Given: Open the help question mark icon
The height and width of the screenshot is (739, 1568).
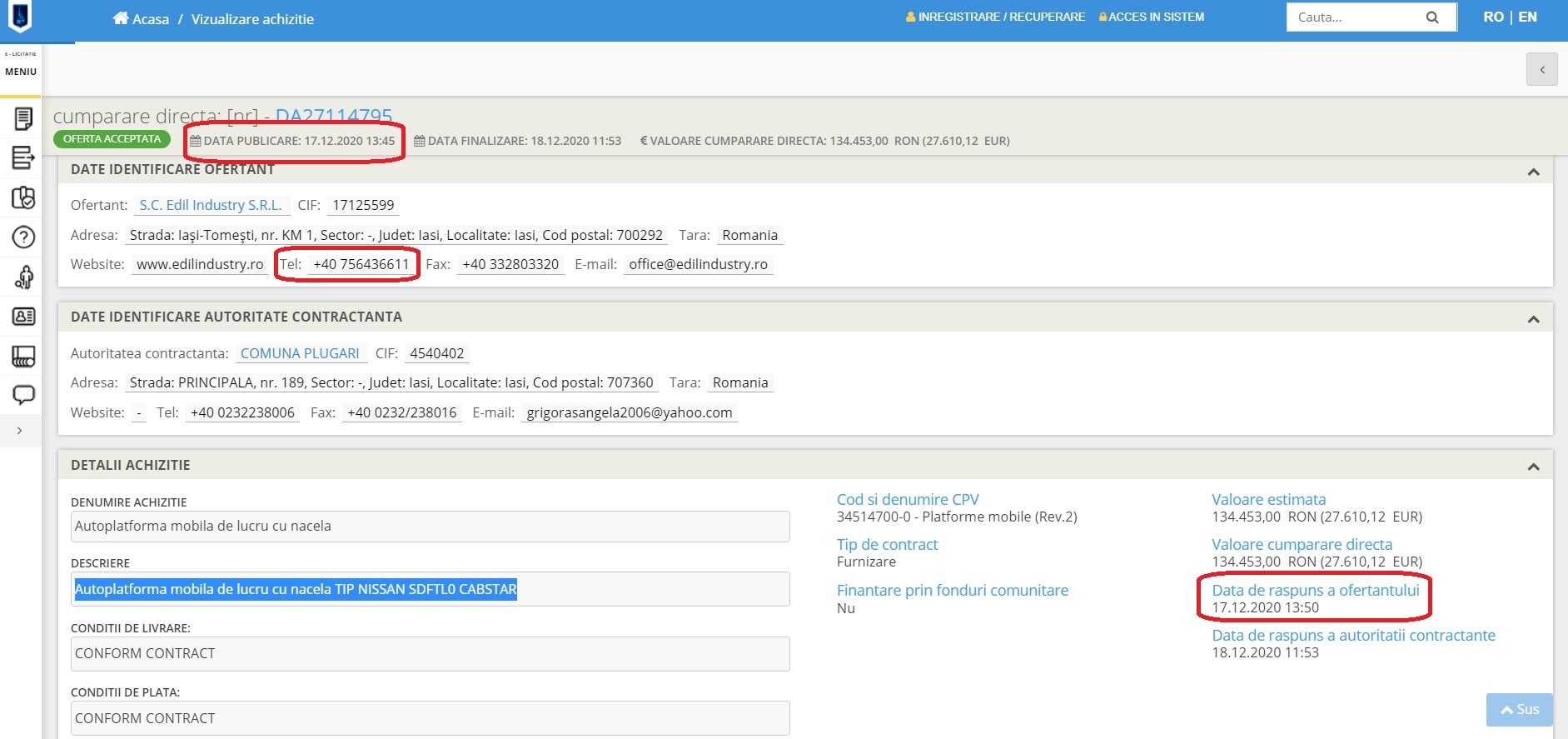Looking at the screenshot, I should click(23, 237).
